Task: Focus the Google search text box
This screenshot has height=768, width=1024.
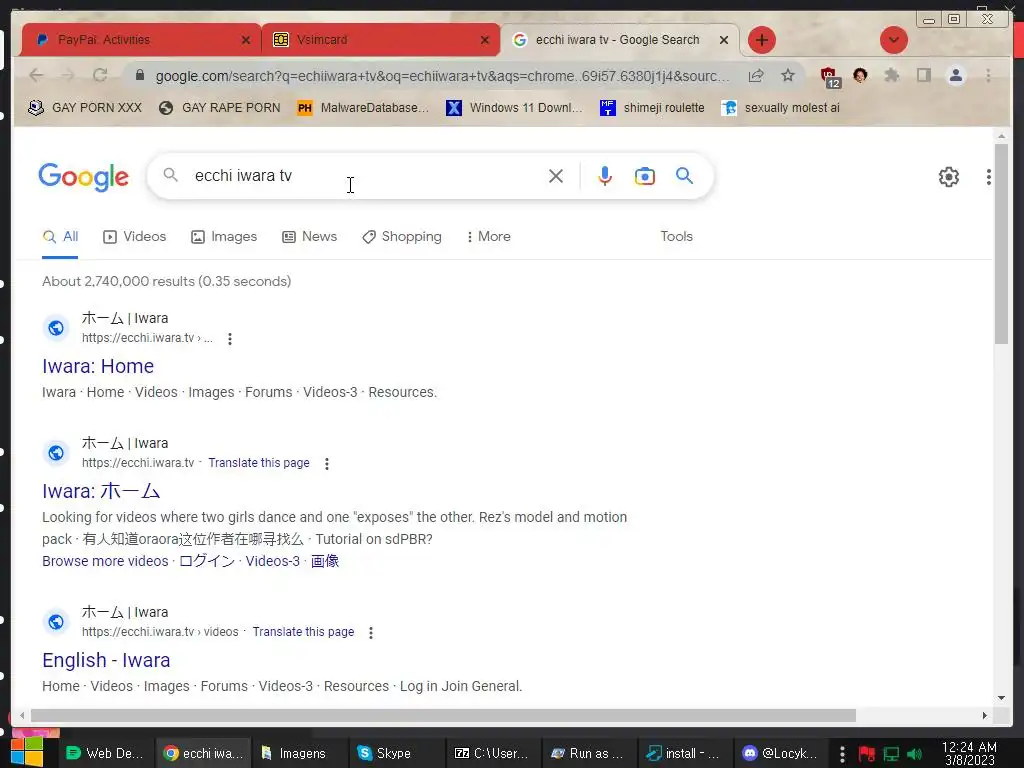Action: pyautogui.click(x=366, y=176)
